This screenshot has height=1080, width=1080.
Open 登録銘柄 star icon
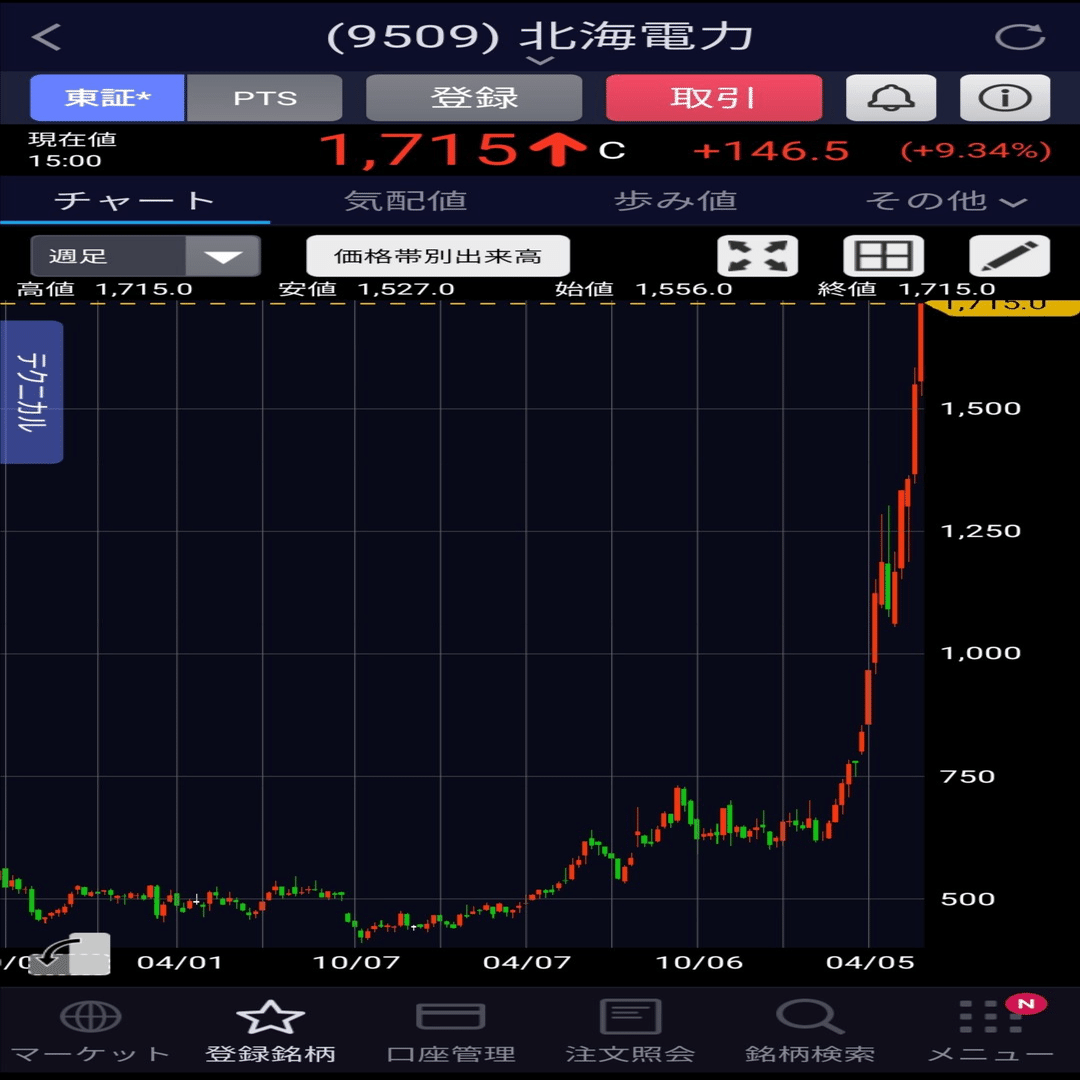[x=270, y=1017]
